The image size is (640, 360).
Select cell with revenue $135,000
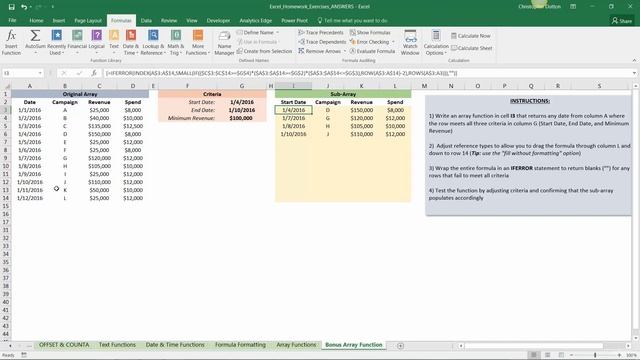(99, 126)
